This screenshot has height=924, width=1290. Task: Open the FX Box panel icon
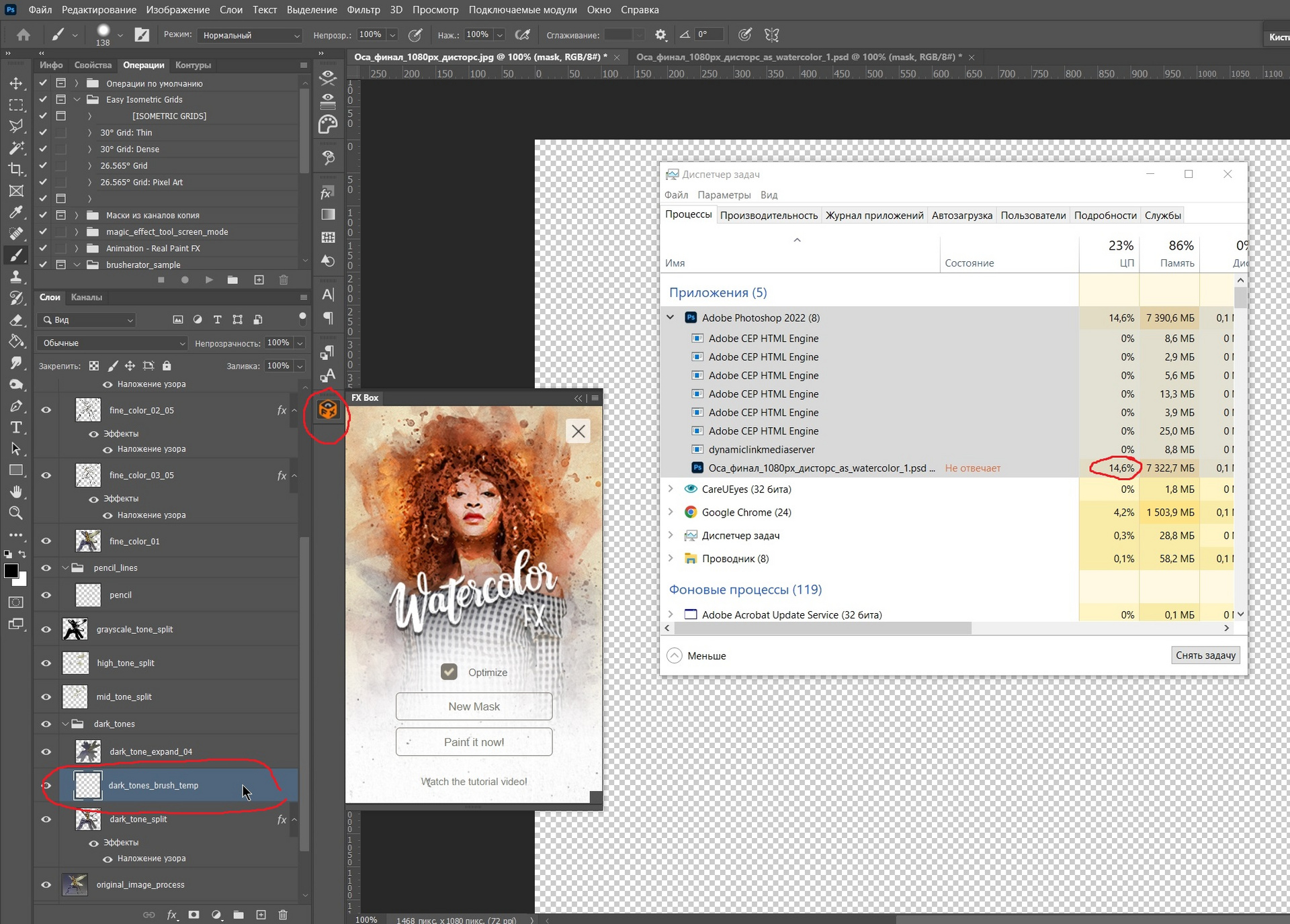point(328,410)
